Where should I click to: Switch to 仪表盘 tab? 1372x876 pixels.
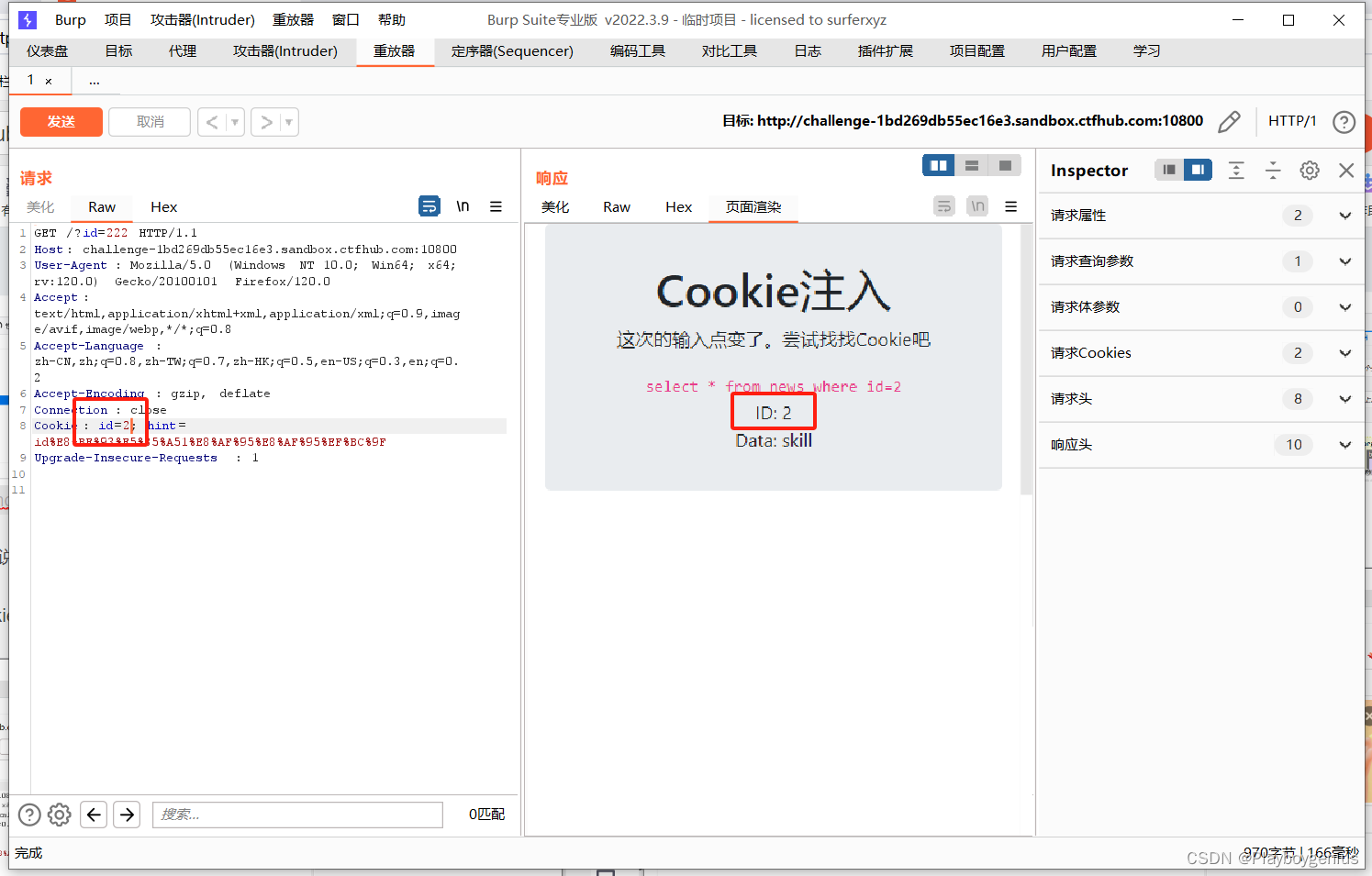click(x=48, y=51)
